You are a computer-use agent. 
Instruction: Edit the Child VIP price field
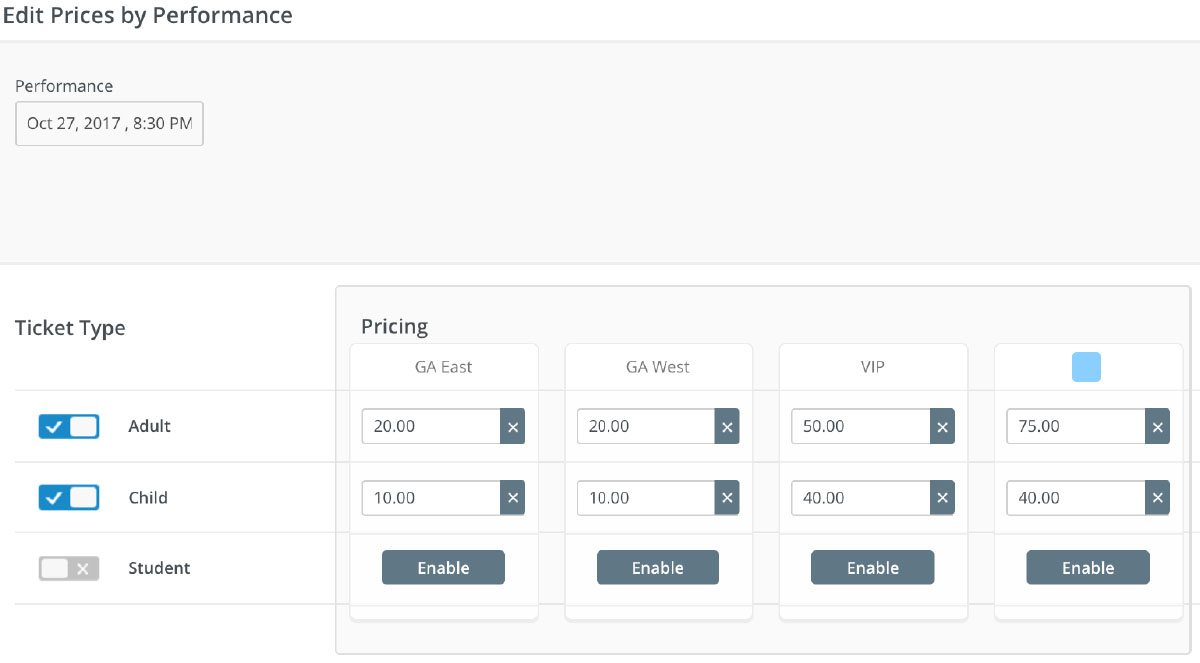tap(860, 498)
